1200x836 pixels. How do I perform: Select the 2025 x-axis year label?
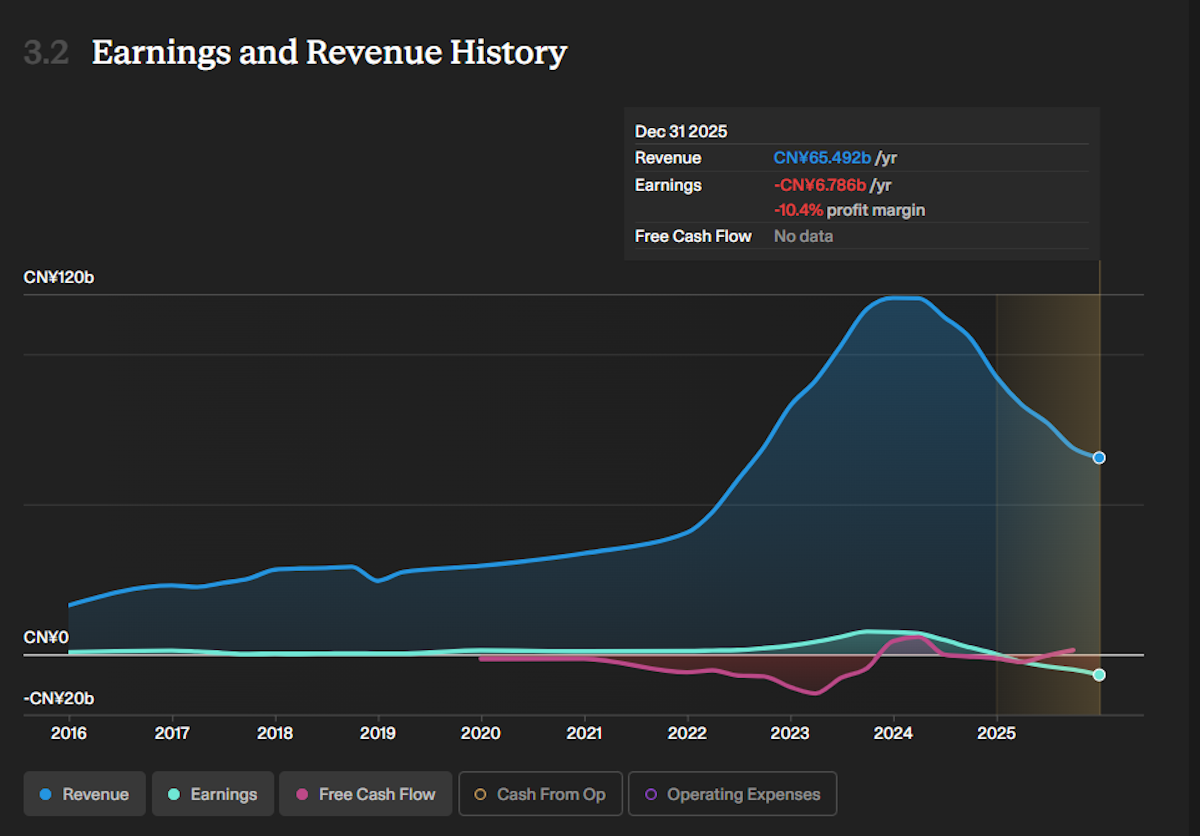[x=996, y=734]
